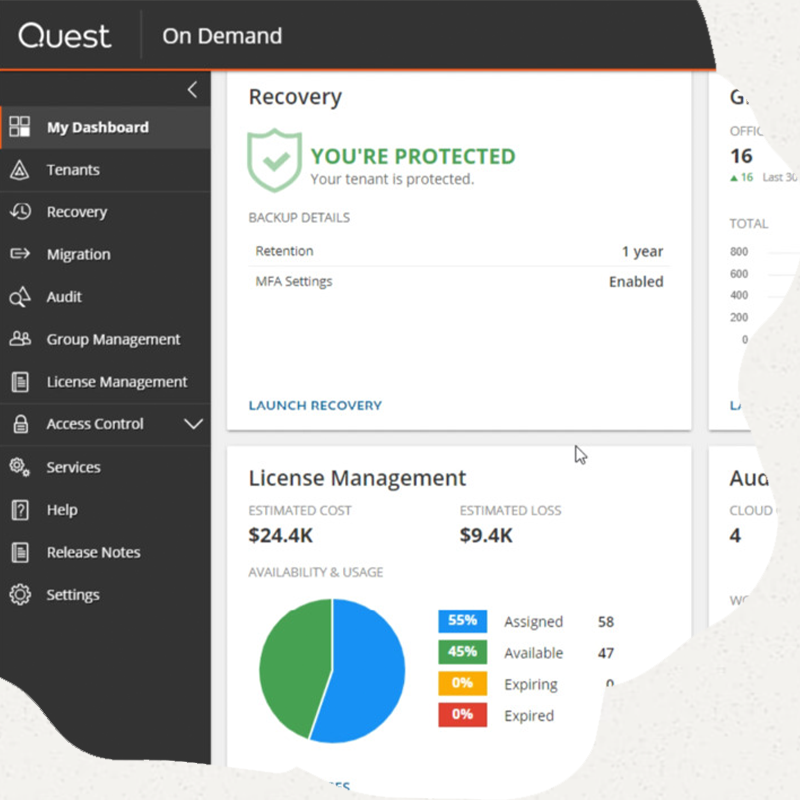Navigate to Group Management
This screenshot has height=800, width=800.
(105, 339)
